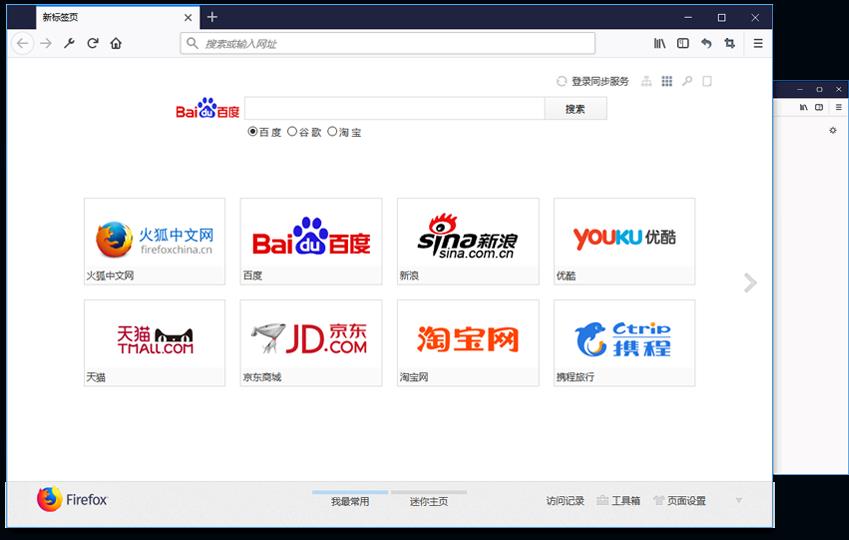Open the 页面设置 page settings link
The width and height of the screenshot is (849, 540).
(x=686, y=501)
